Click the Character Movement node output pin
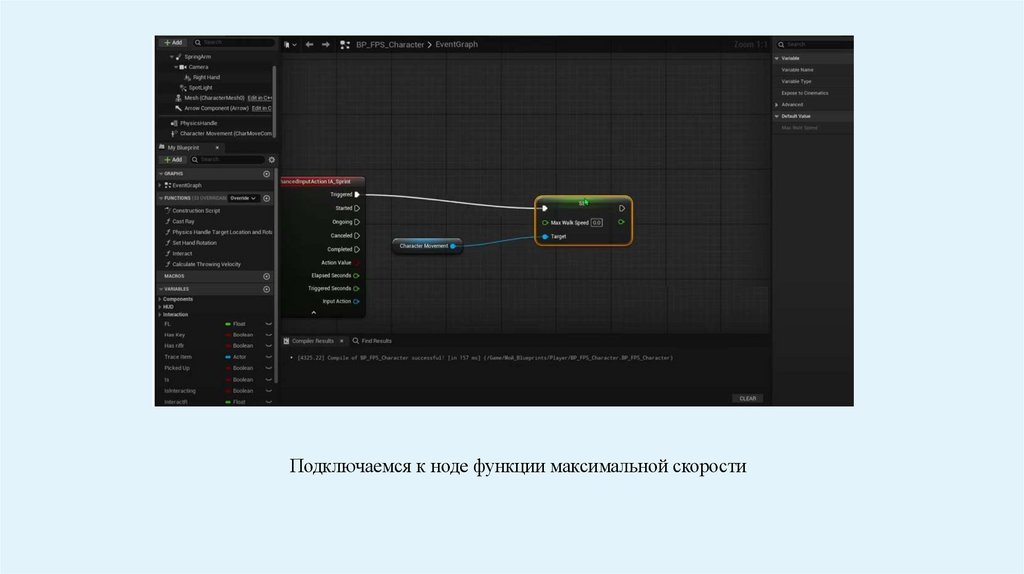 [453, 246]
